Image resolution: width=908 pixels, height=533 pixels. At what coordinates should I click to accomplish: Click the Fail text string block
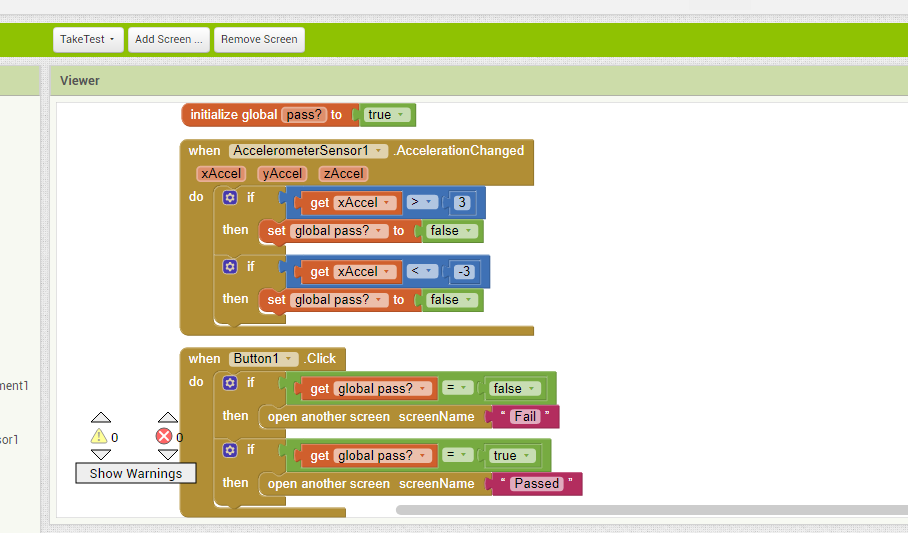(525, 417)
